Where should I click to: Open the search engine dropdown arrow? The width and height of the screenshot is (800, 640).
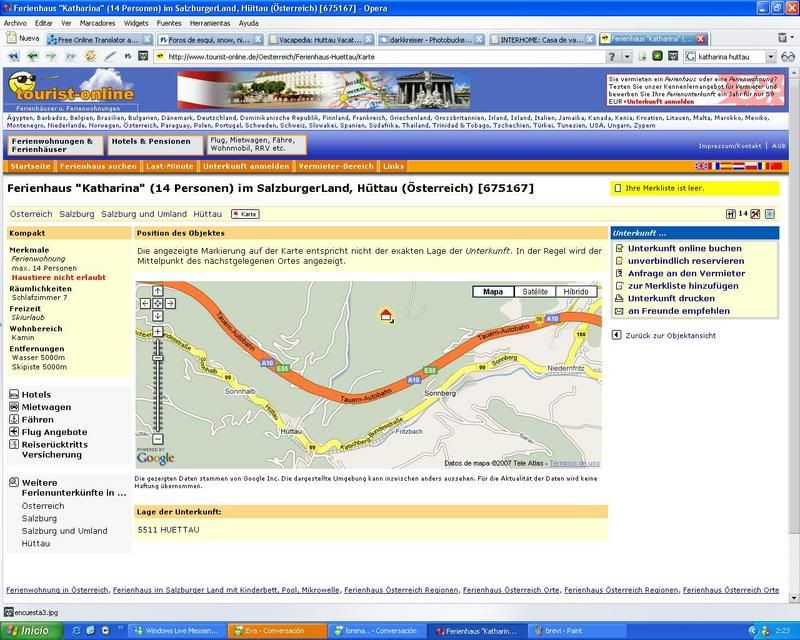(771, 57)
